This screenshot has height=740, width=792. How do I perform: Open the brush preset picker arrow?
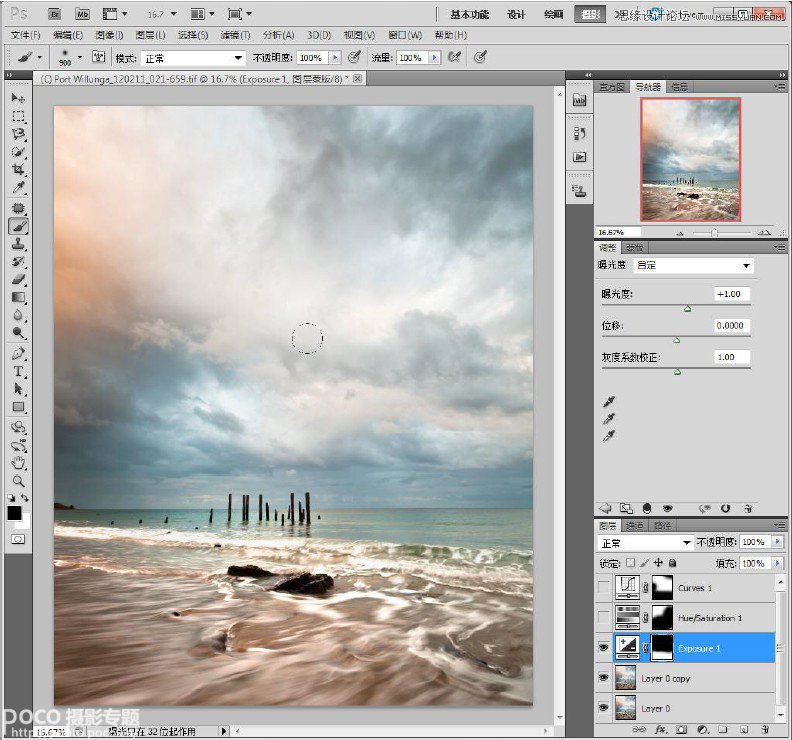(x=80, y=57)
